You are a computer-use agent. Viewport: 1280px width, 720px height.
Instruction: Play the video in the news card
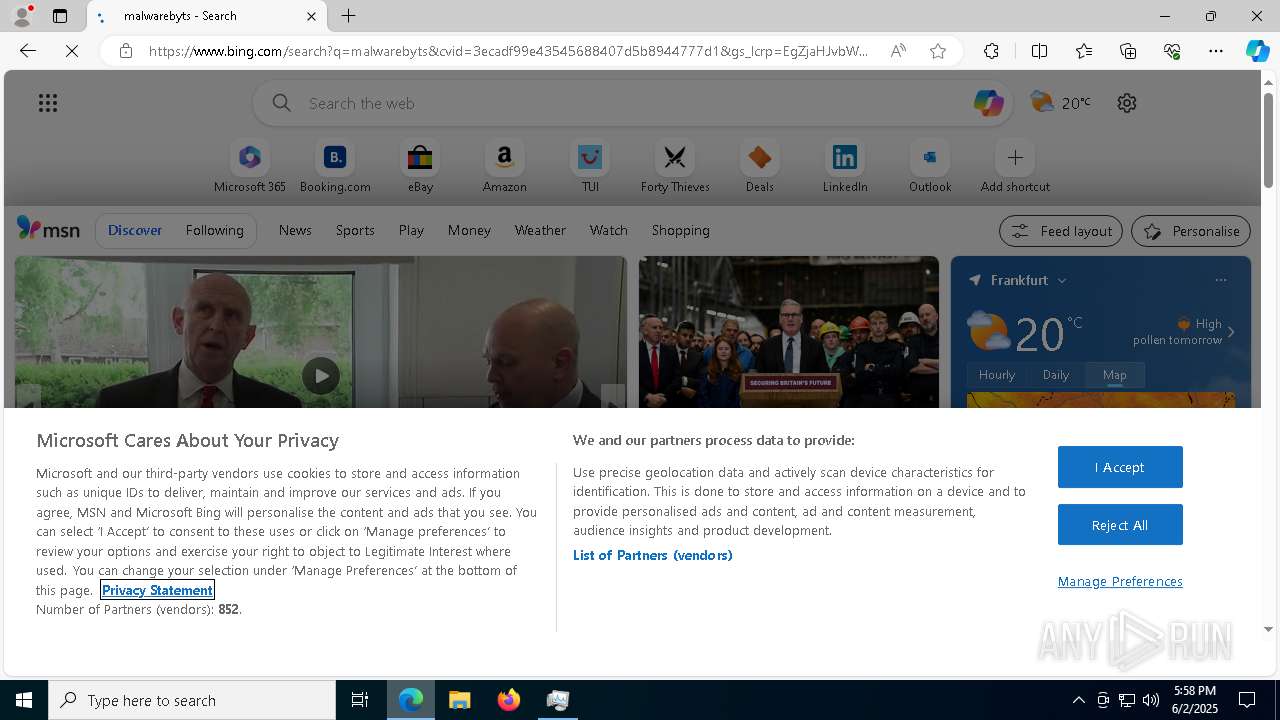point(321,376)
